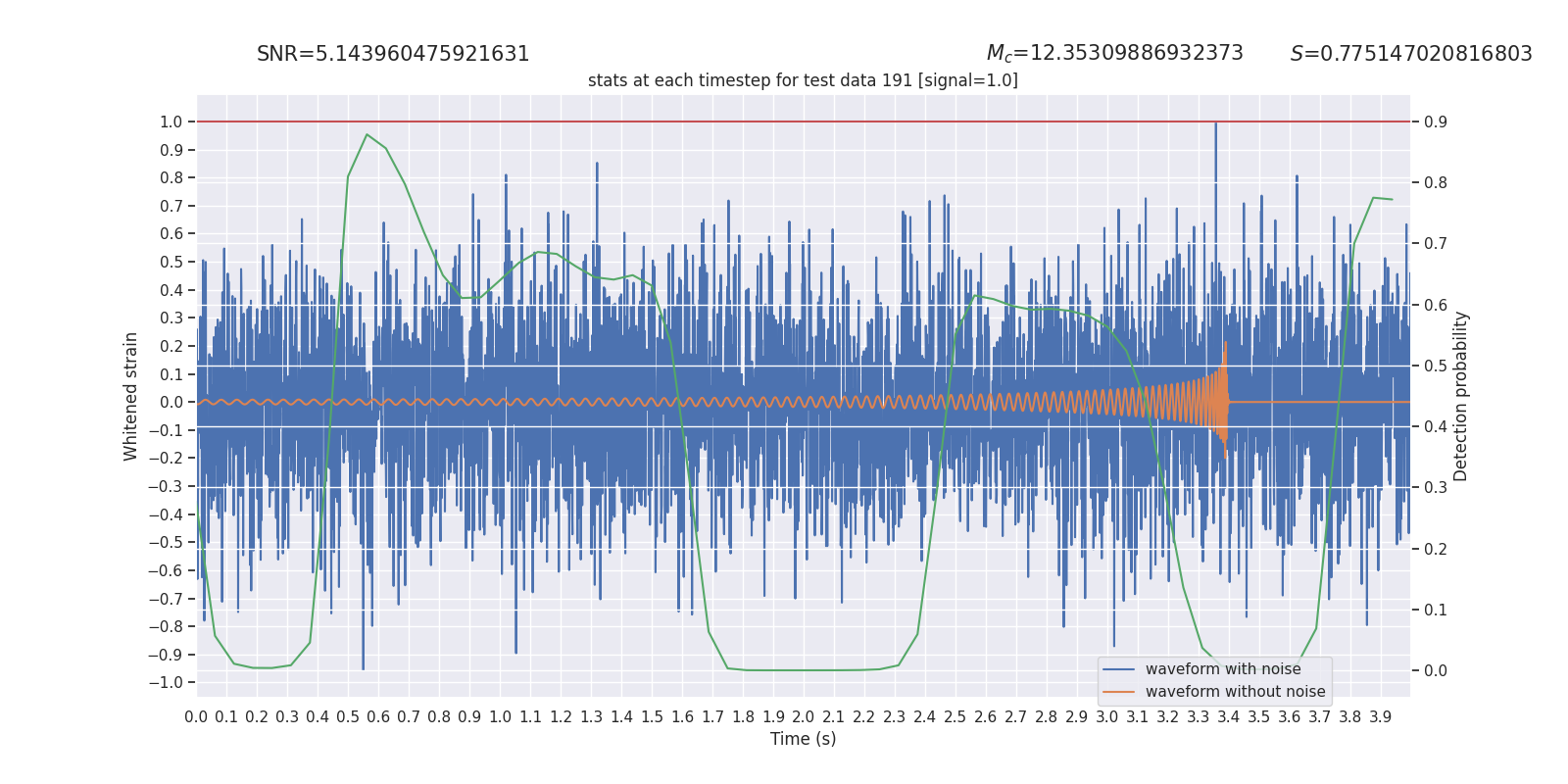Click the 2.9 time tick label
The width and height of the screenshot is (1568, 784).
coord(1076,716)
